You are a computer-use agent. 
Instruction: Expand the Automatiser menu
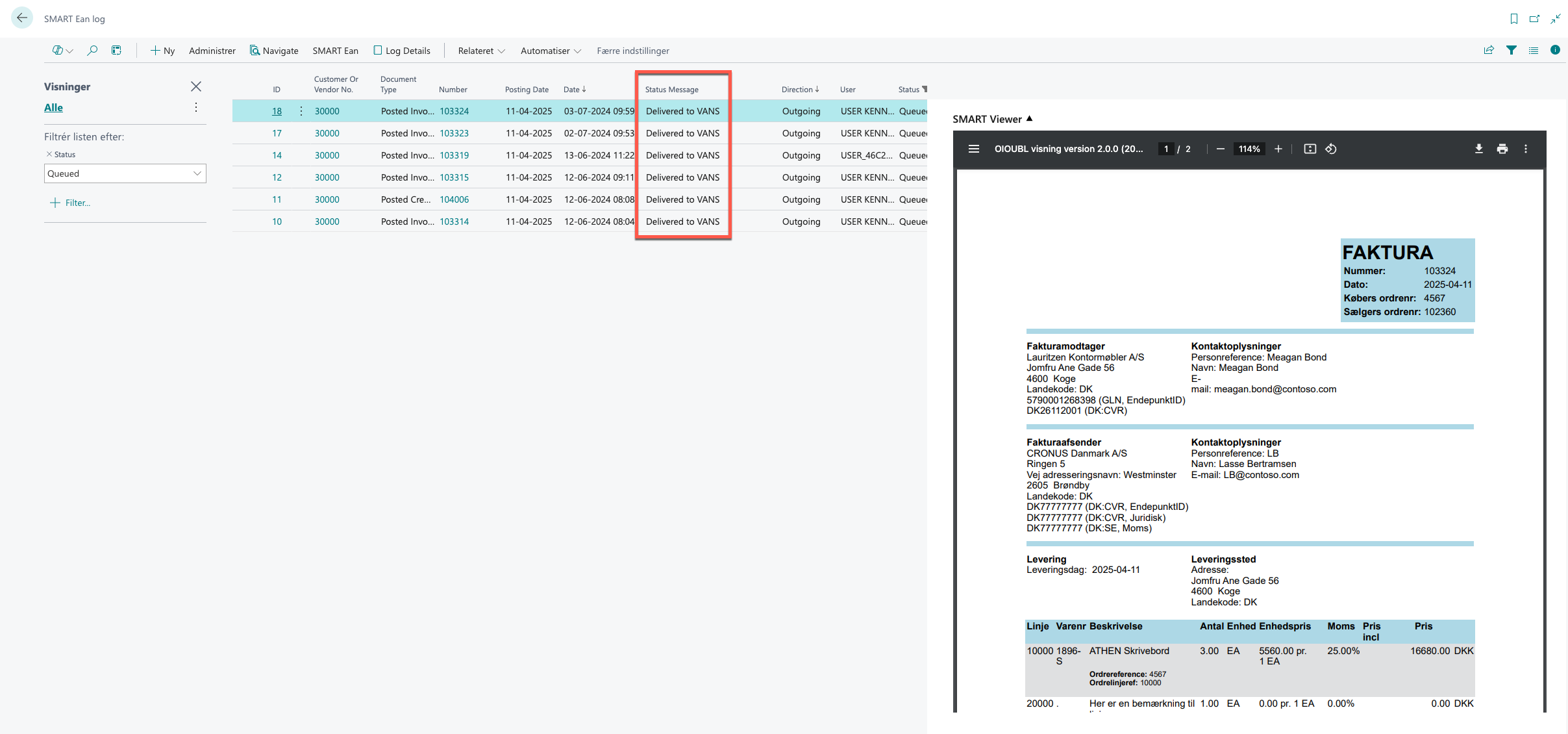pos(550,51)
